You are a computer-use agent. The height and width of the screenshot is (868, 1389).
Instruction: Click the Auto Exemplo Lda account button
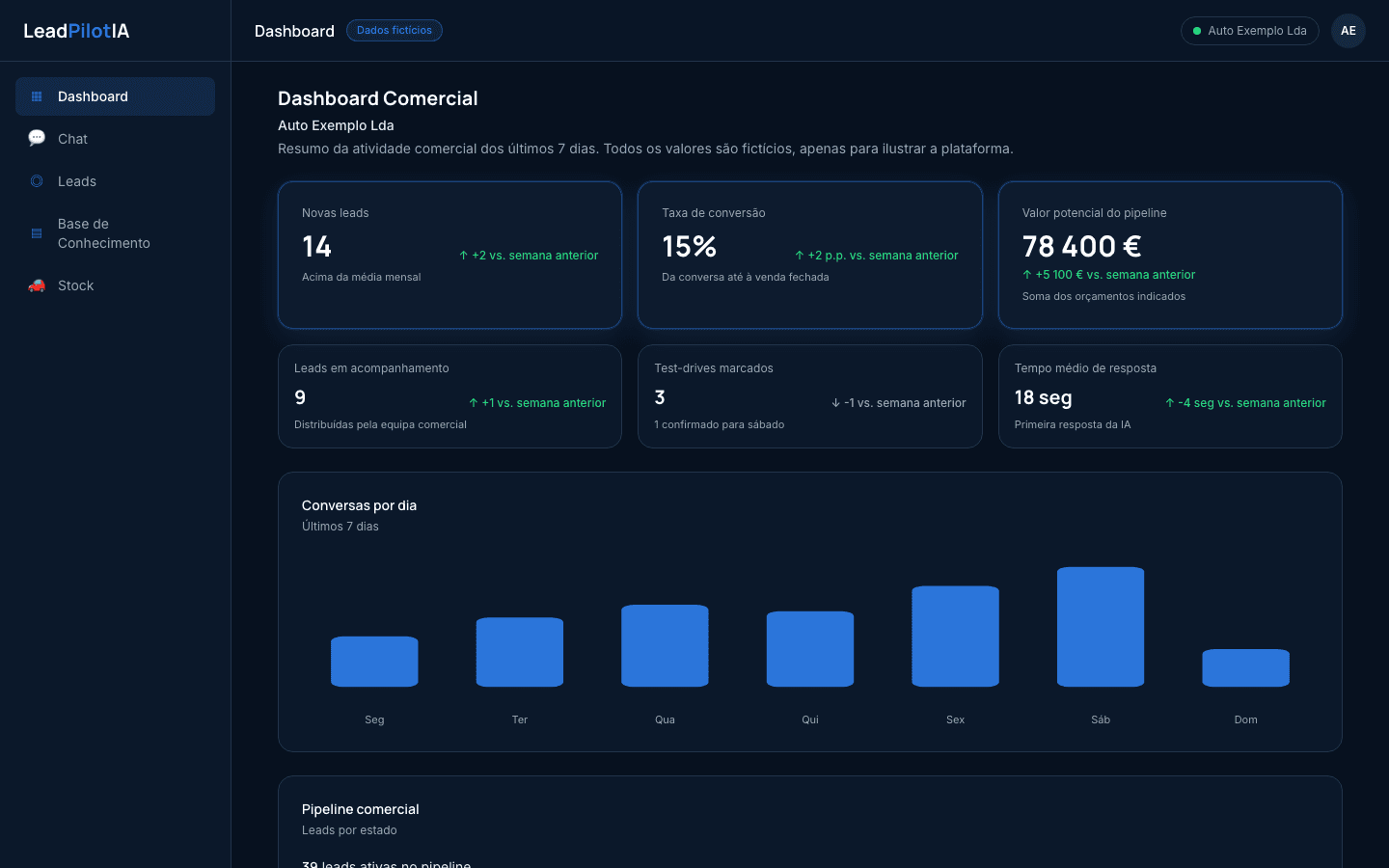pos(1249,31)
